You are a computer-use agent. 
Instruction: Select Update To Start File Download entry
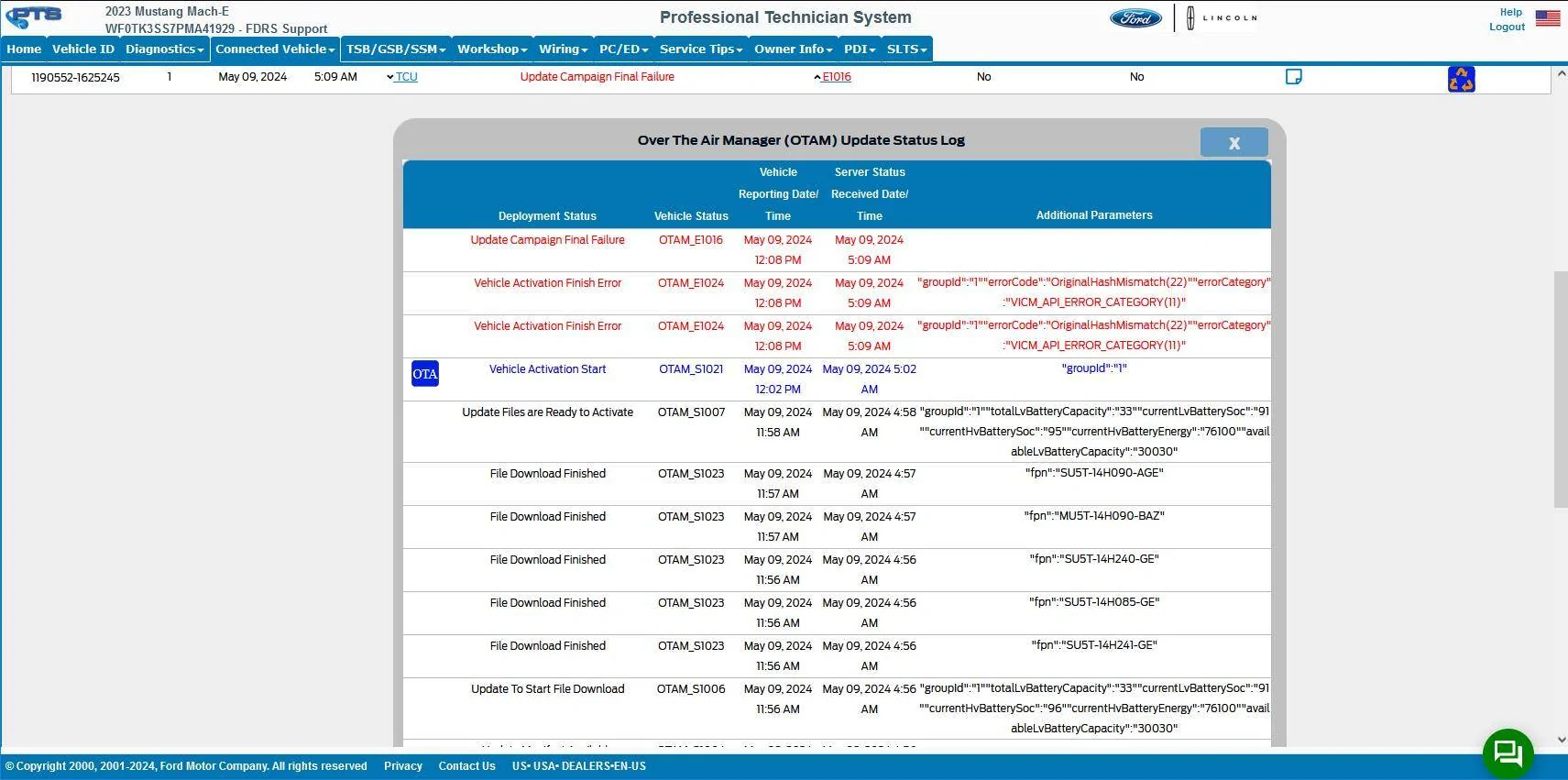[x=547, y=689]
